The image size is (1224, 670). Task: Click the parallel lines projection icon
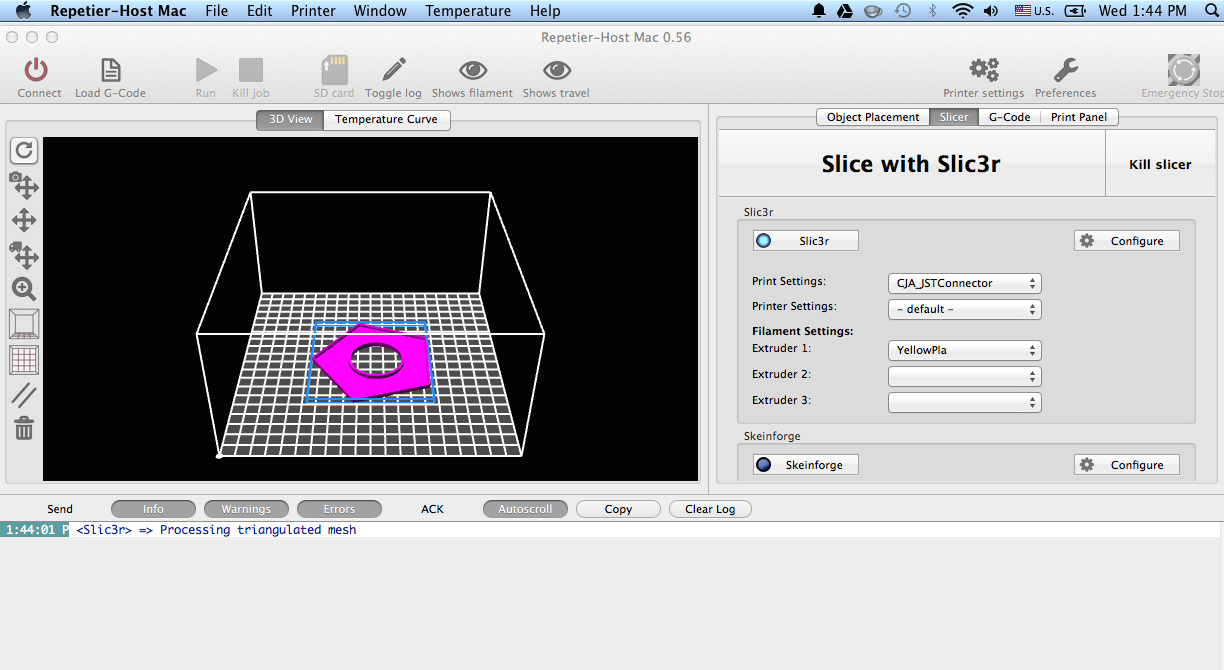tap(24, 394)
